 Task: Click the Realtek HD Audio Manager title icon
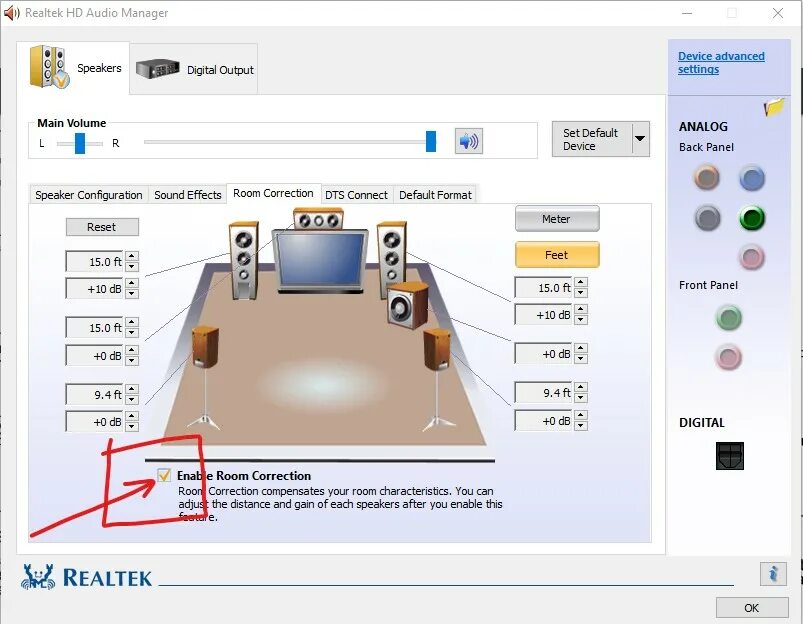[x=11, y=13]
